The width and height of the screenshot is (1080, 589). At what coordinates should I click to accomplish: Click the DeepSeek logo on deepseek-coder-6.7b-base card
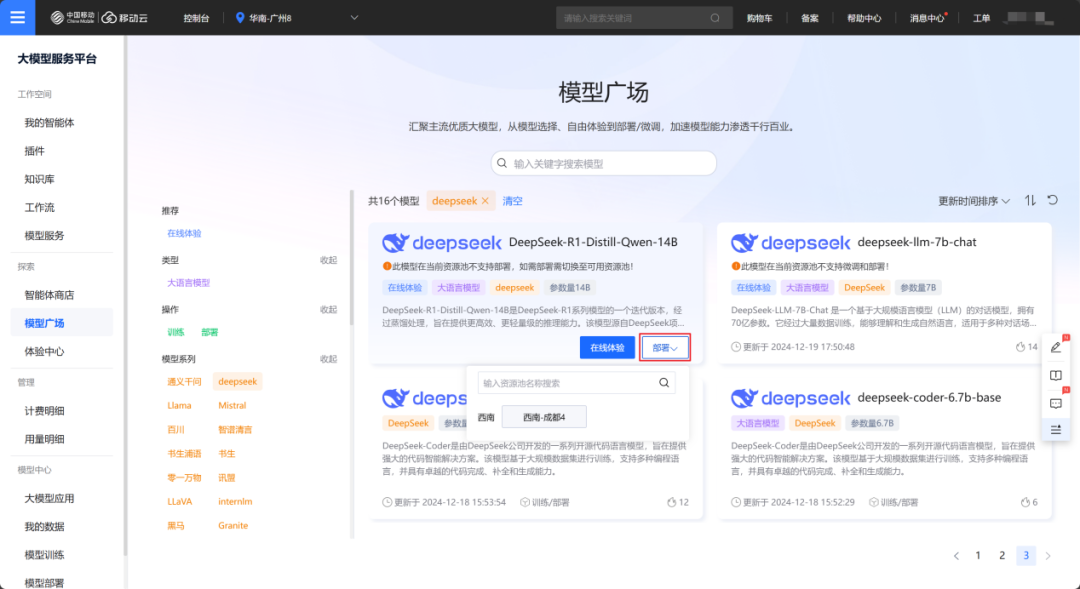click(791, 398)
